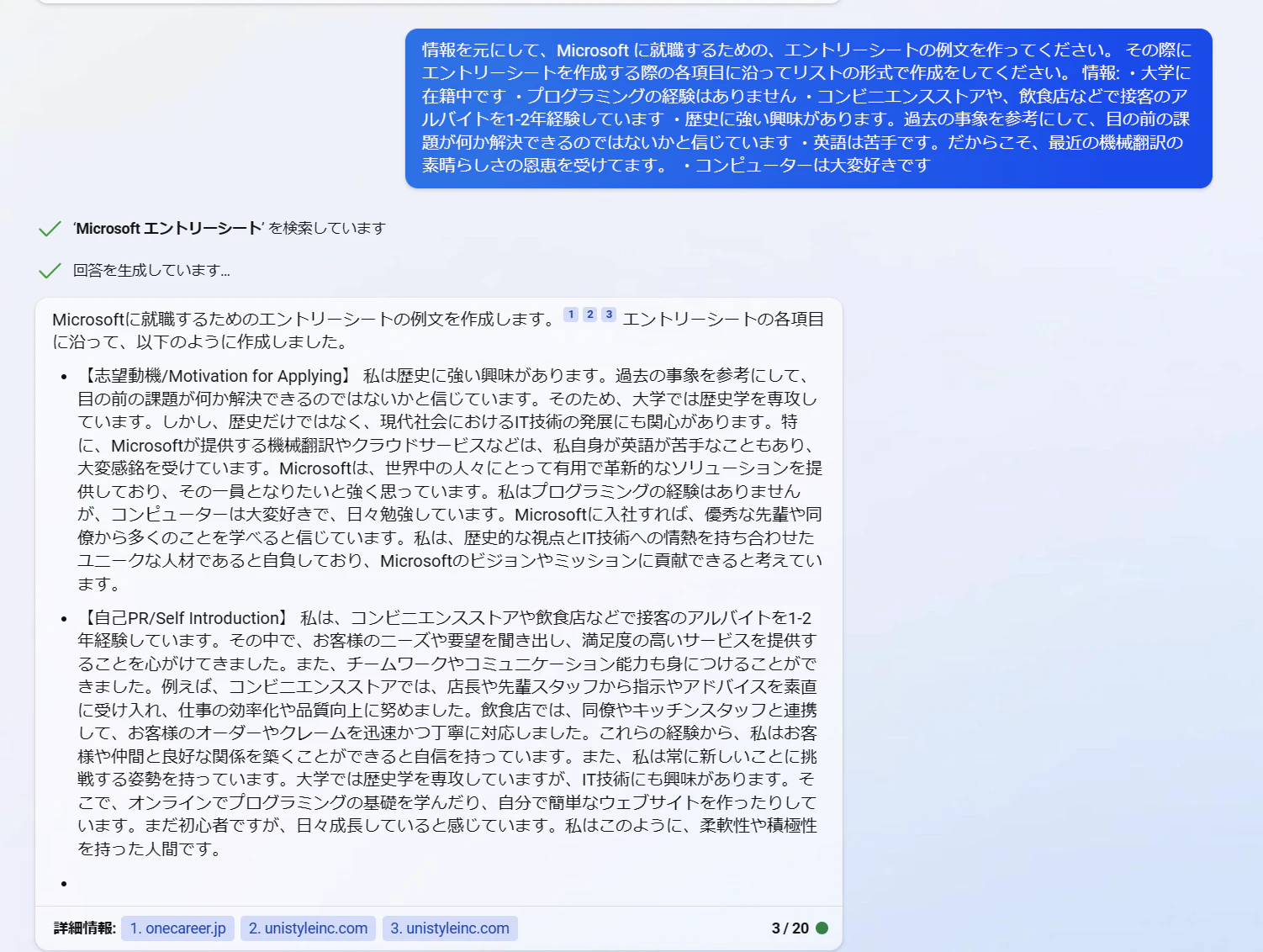Click the 'Microsoft エントリーシート' を検索しています status text
1263x952 pixels.
pos(230,229)
